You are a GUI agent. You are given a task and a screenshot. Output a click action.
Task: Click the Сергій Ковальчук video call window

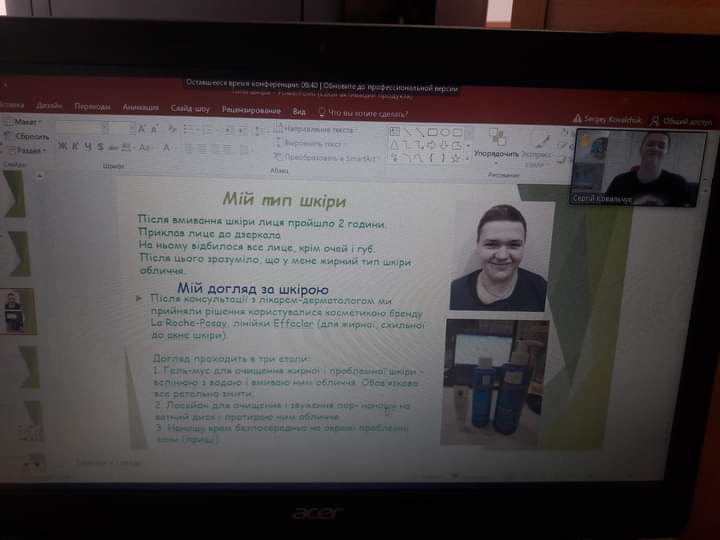click(639, 168)
